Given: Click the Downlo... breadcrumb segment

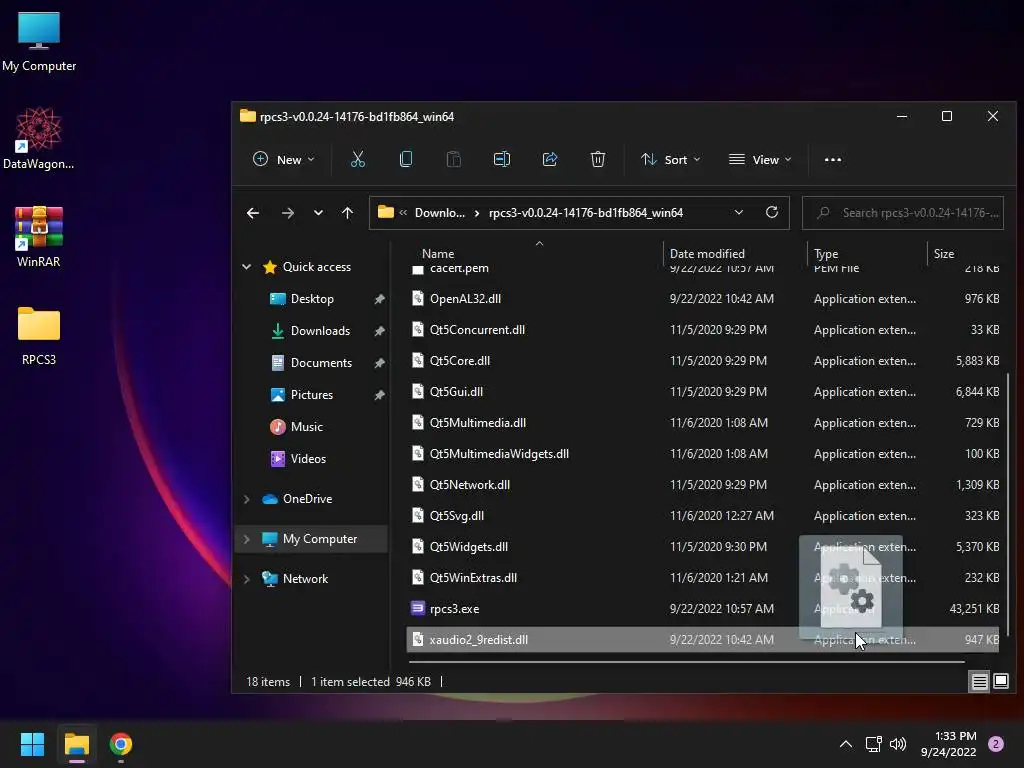Looking at the screenshot, I should click(440, 213).
